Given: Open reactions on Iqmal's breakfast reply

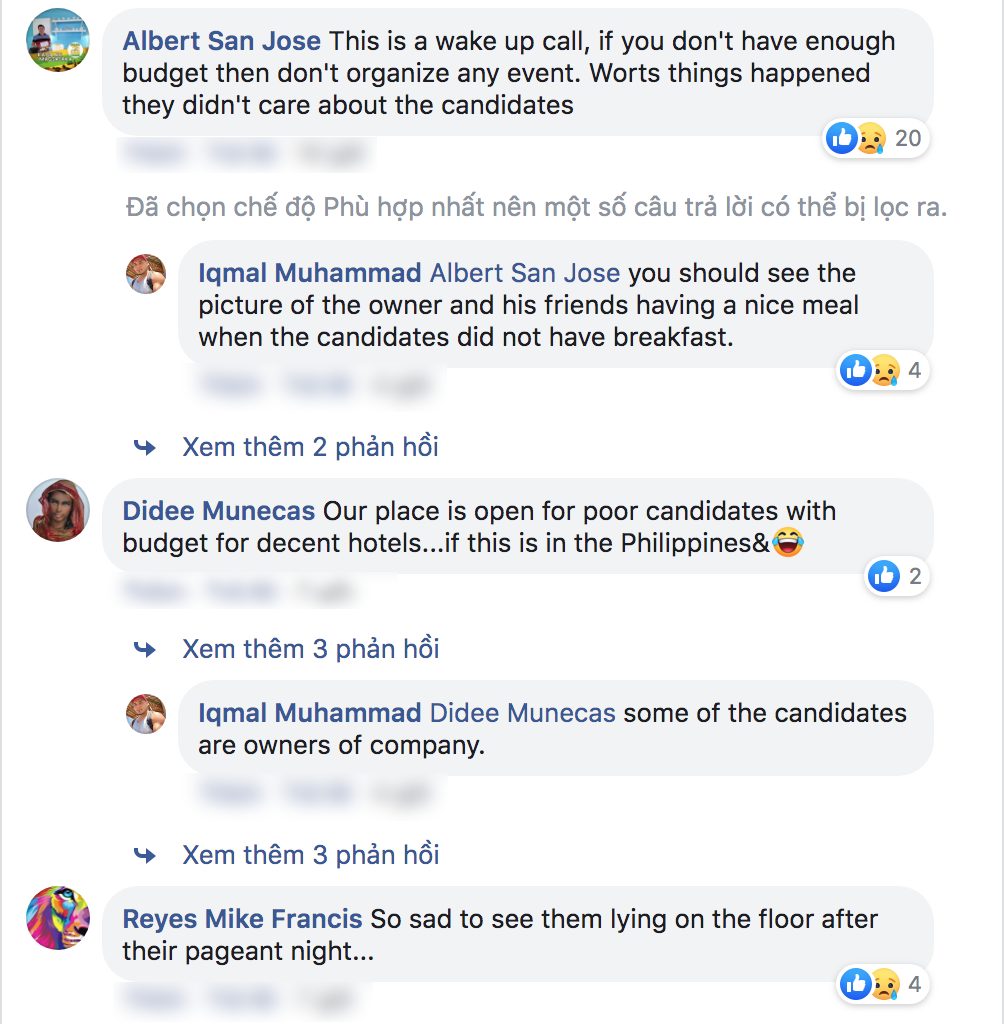Looking at the screenshot, I should [x=880, y=371].
